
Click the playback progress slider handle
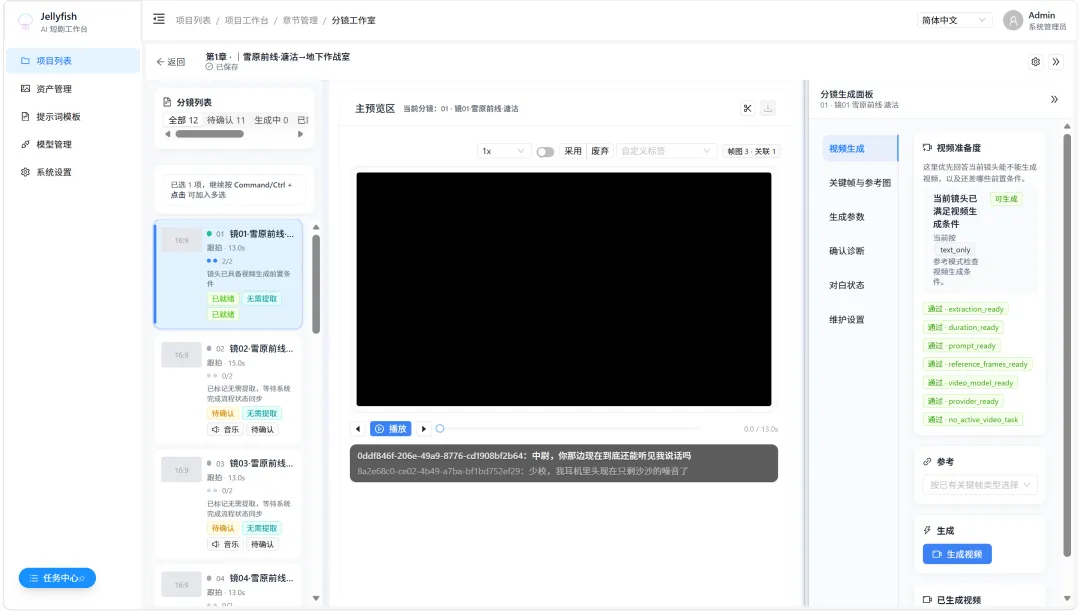pos(439,429)
